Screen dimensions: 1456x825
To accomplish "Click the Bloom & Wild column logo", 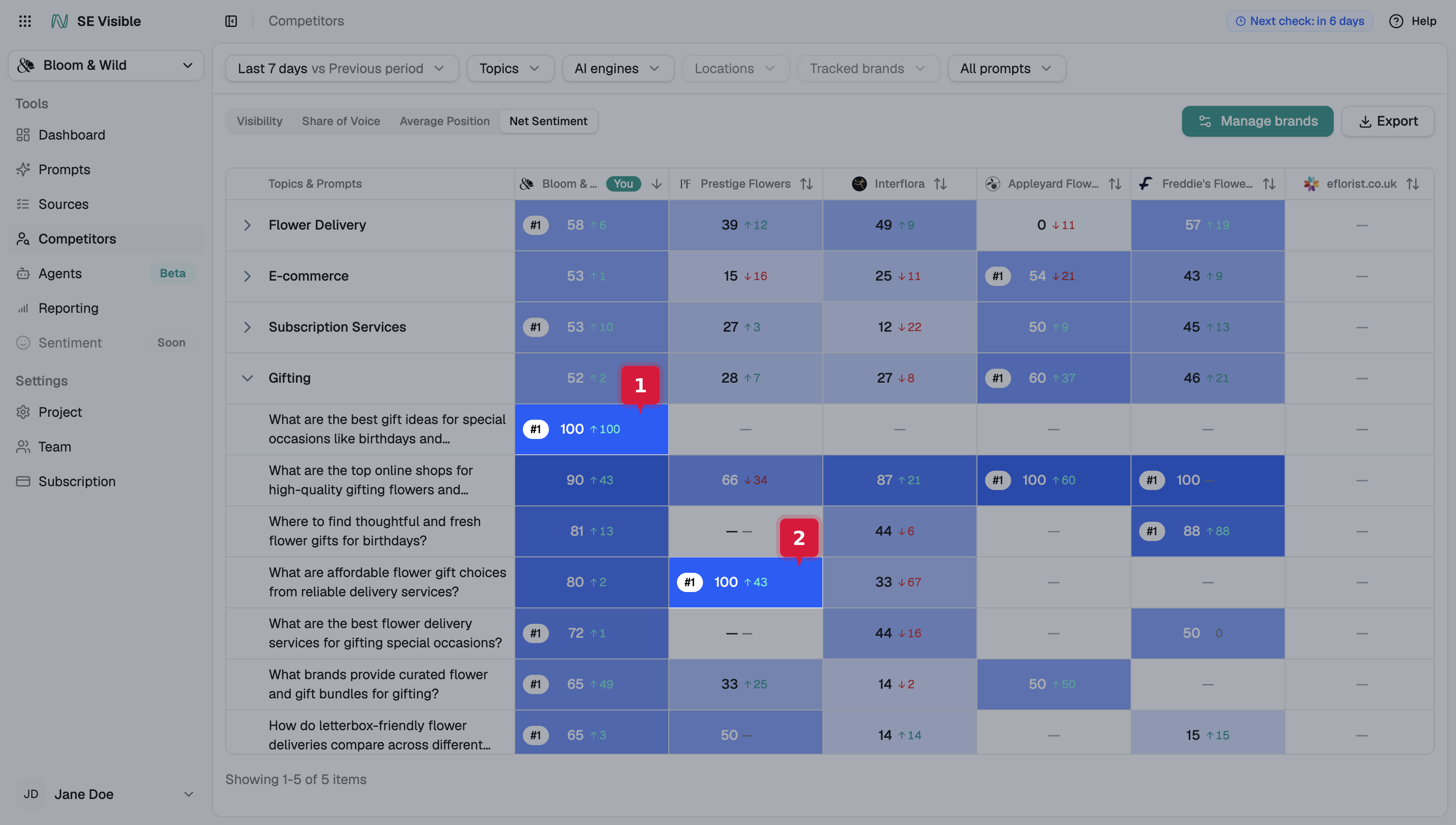I will click(x=527, y=183).
